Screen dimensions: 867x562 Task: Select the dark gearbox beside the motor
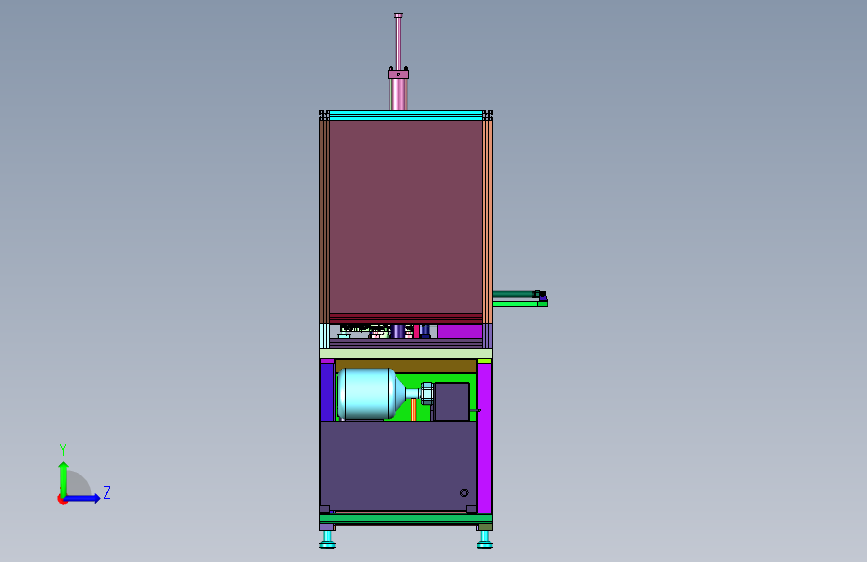pyautogui.click(x=452, y=402)
